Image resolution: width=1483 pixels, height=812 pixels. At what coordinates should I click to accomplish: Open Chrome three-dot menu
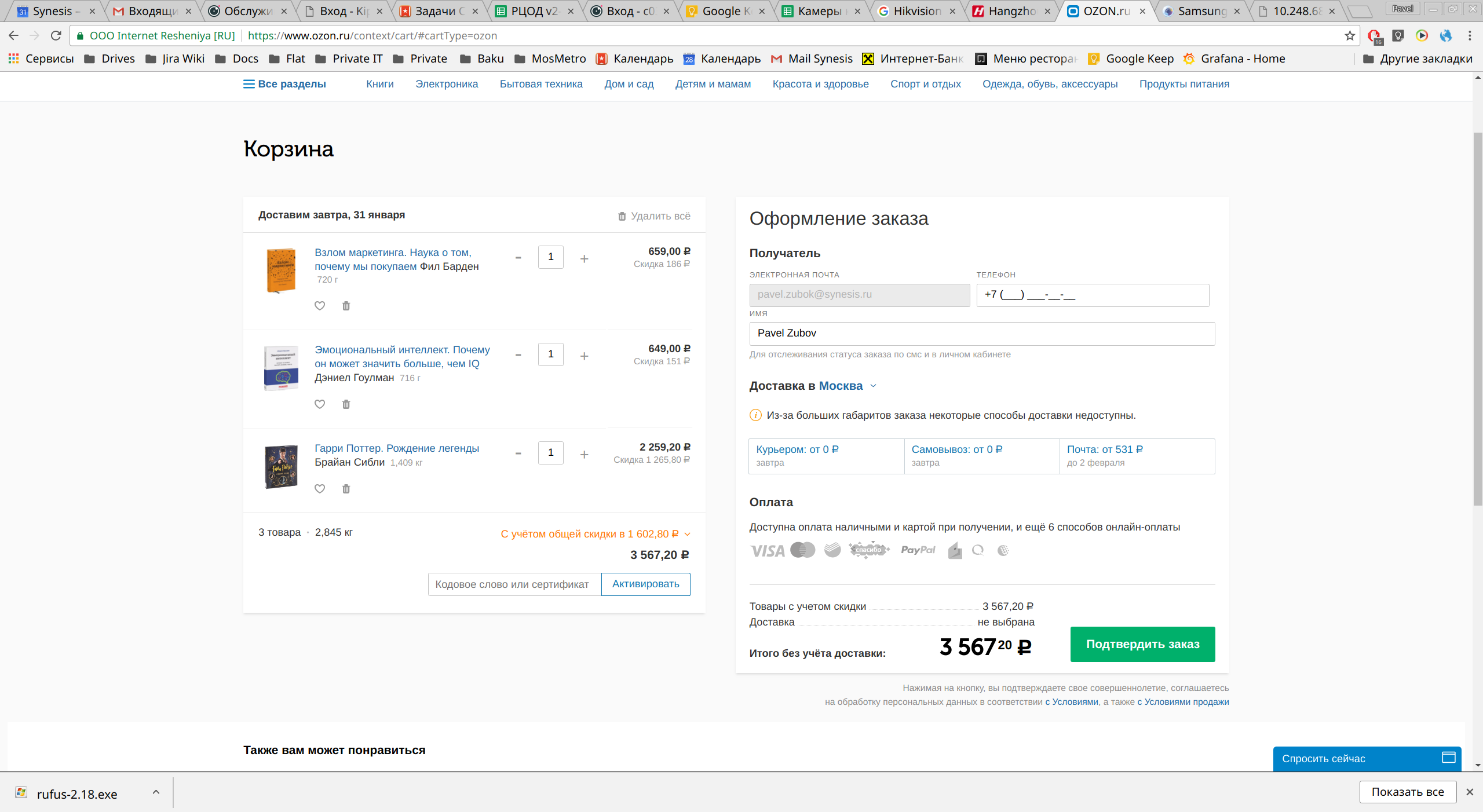(x=1470, y=36)
